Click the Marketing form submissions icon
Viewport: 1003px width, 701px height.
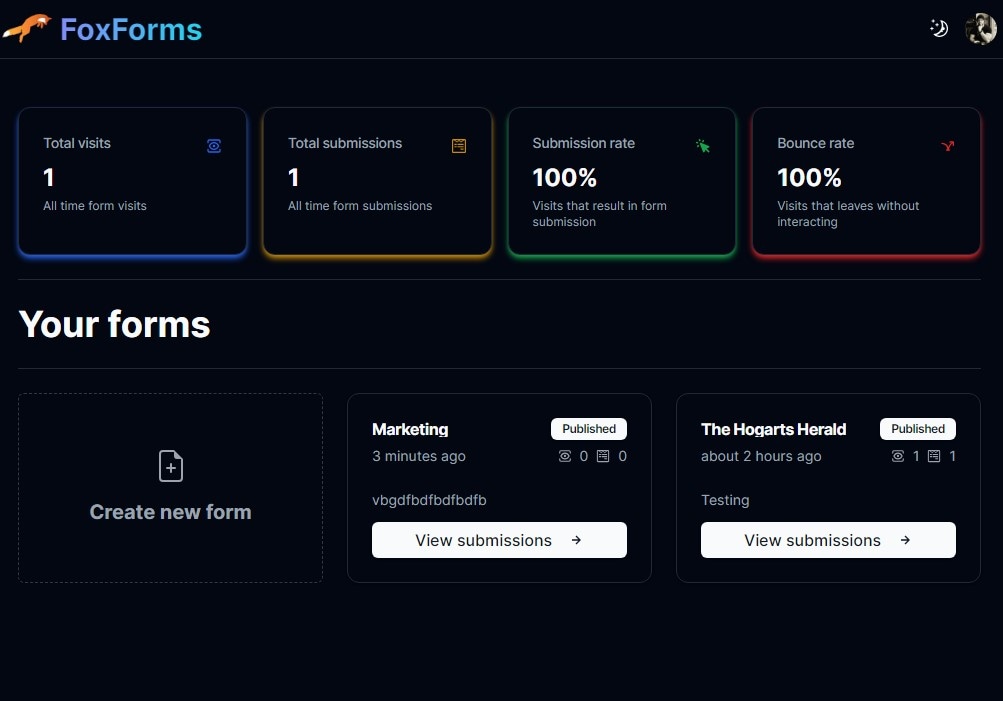[x=603, y=456]
